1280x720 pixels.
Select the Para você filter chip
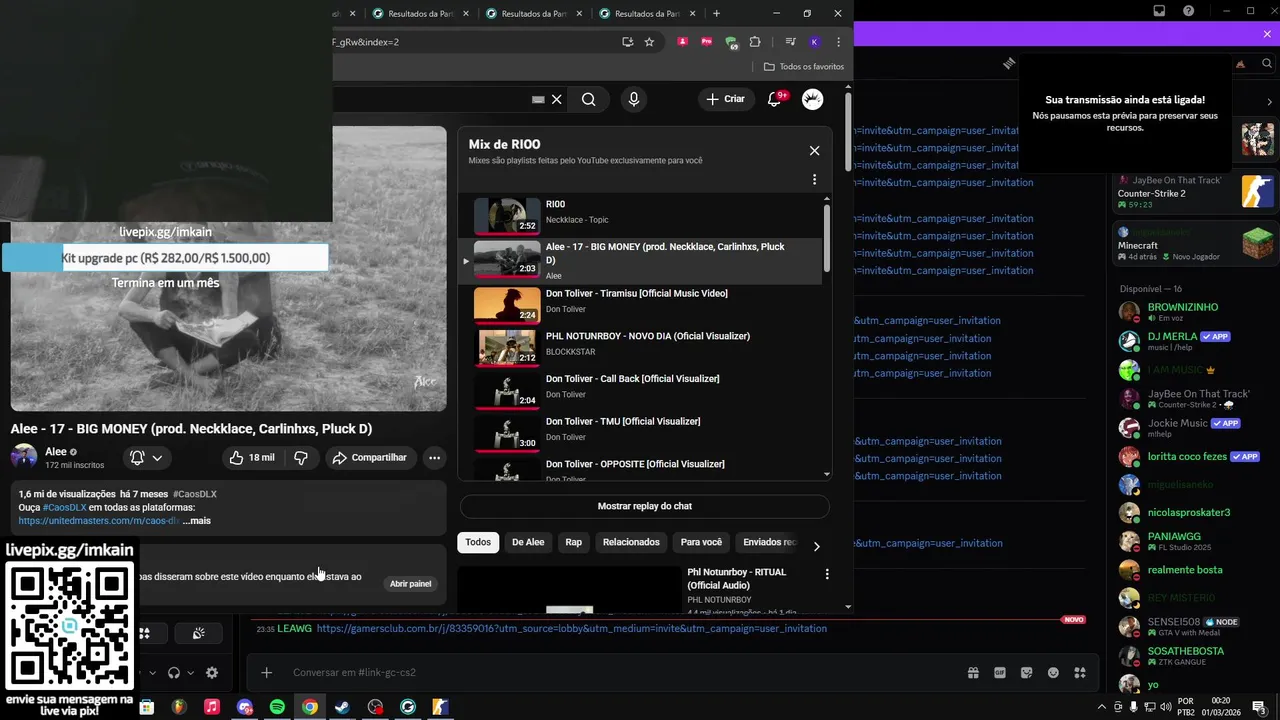(x=701, y=542)
